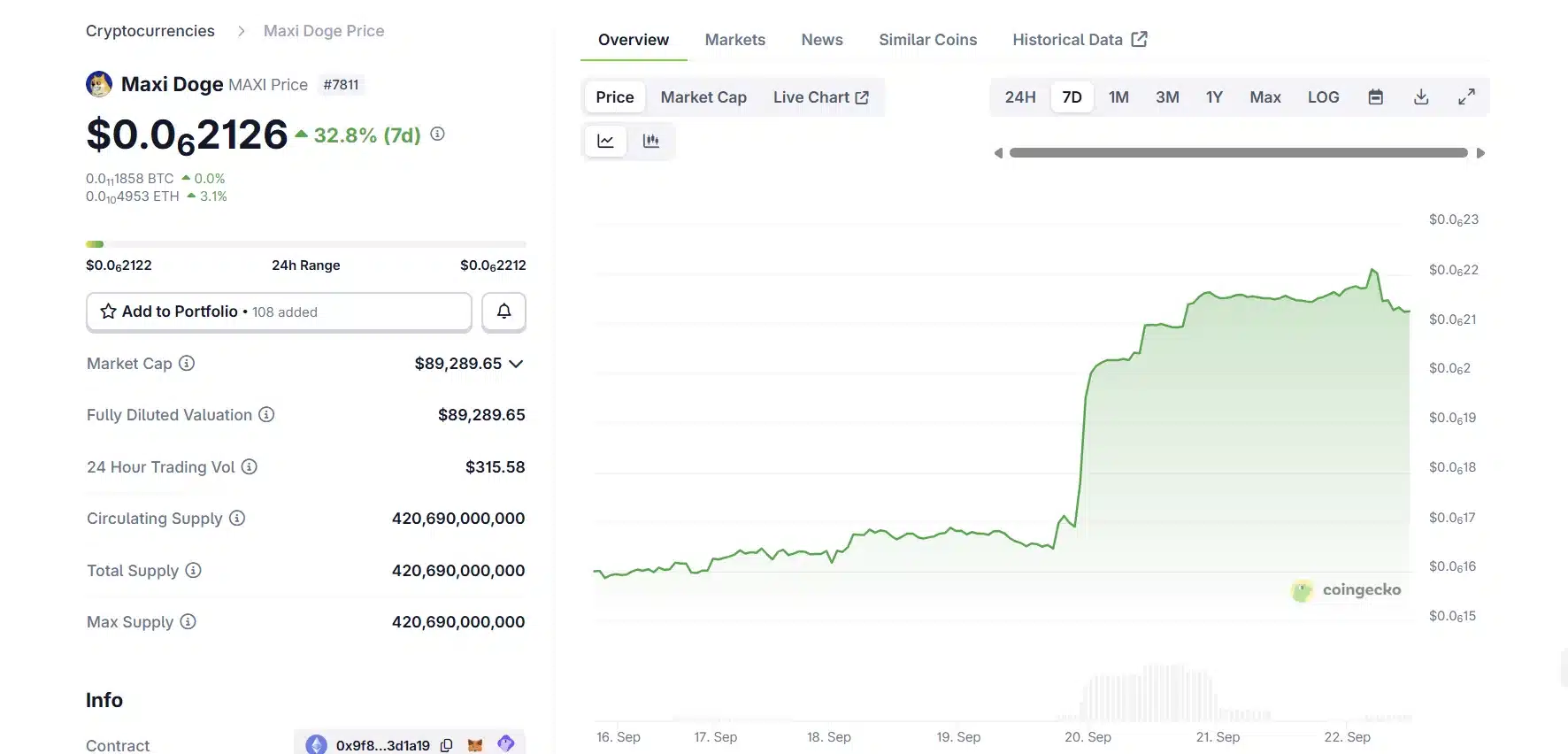Open Historical Data external link

pyautogui.click(x=1080, y=40)
